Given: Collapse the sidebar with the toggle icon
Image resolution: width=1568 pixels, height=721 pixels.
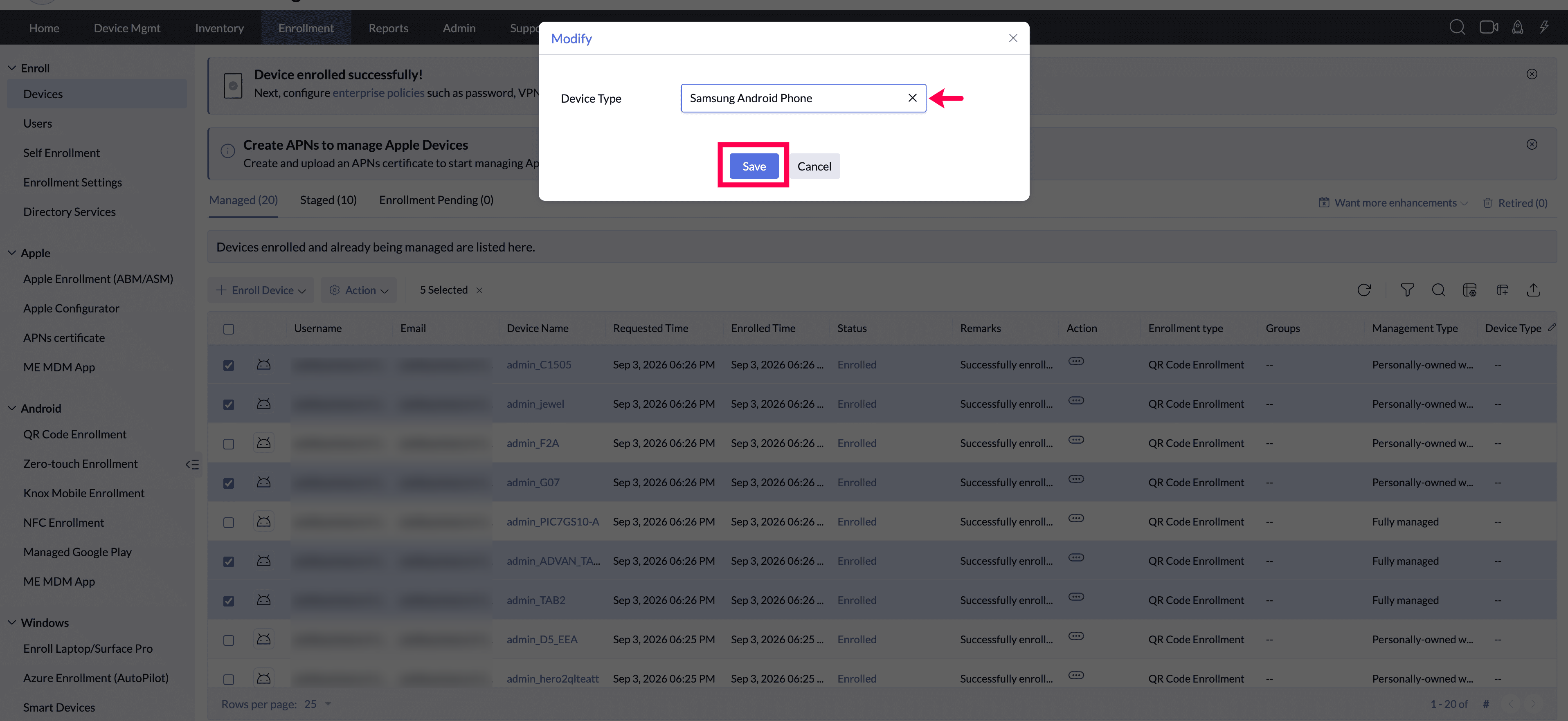Looking at the screenshot, I should click(x=192, y=465).
